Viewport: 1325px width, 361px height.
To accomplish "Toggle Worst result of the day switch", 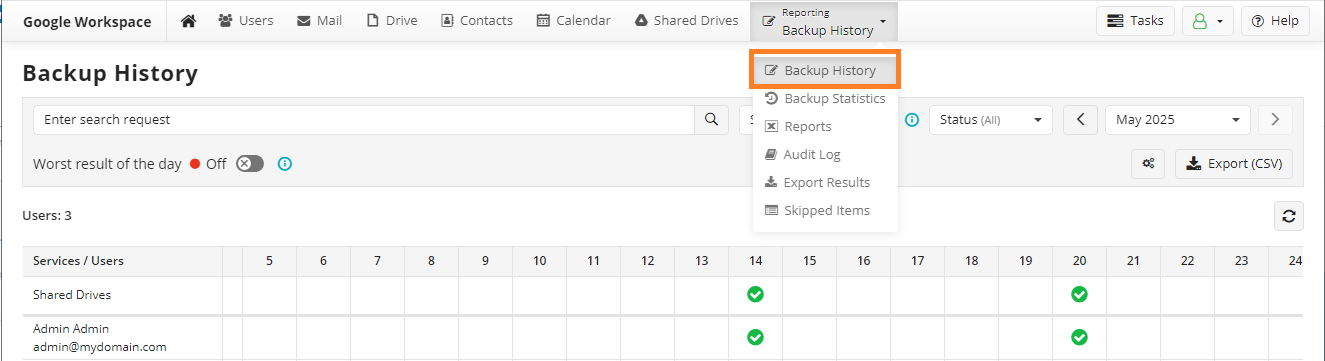I will click(250, 164).
